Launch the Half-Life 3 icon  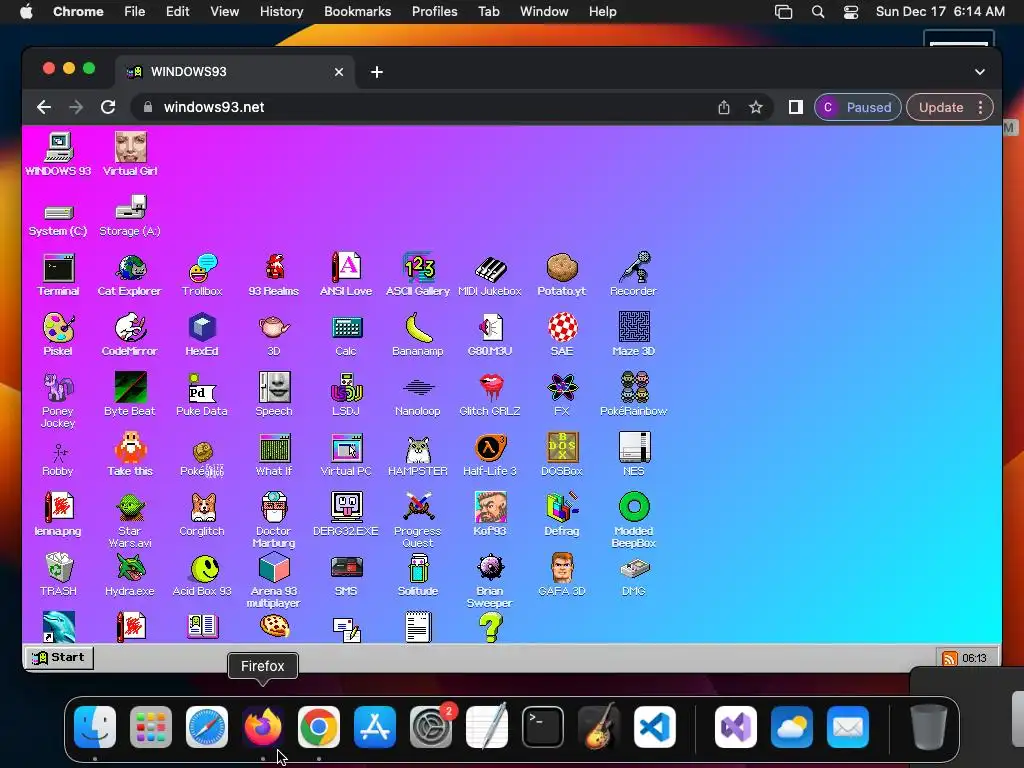coord(490,455)
